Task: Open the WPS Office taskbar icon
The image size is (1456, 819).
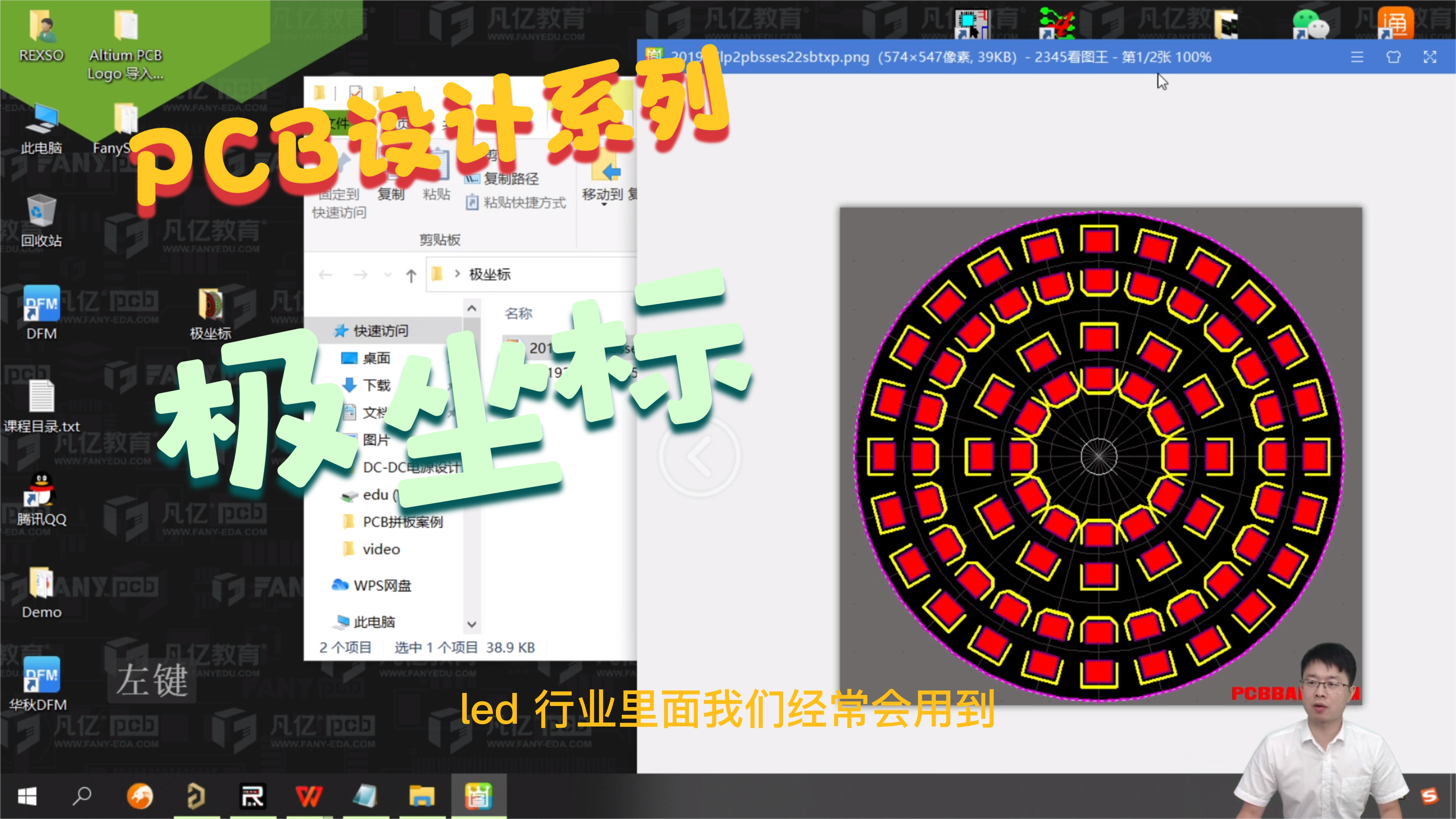Action: pos(309,796)
